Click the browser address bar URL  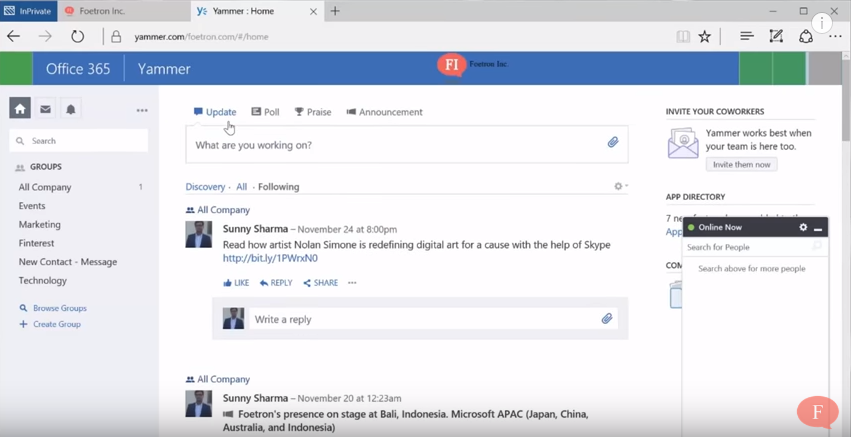201,37
